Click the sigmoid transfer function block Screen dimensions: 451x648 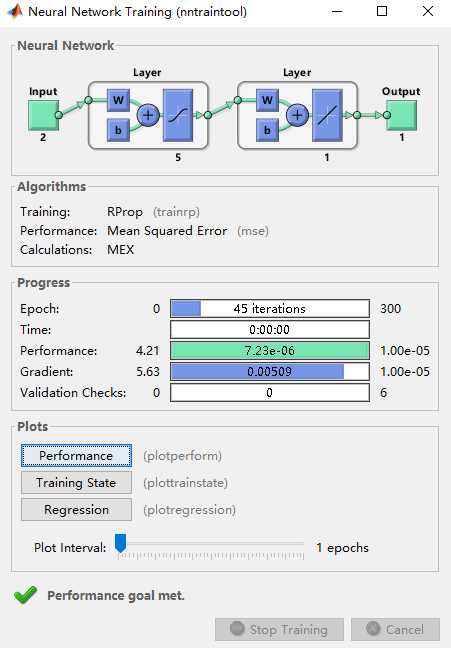coord(178,115)
